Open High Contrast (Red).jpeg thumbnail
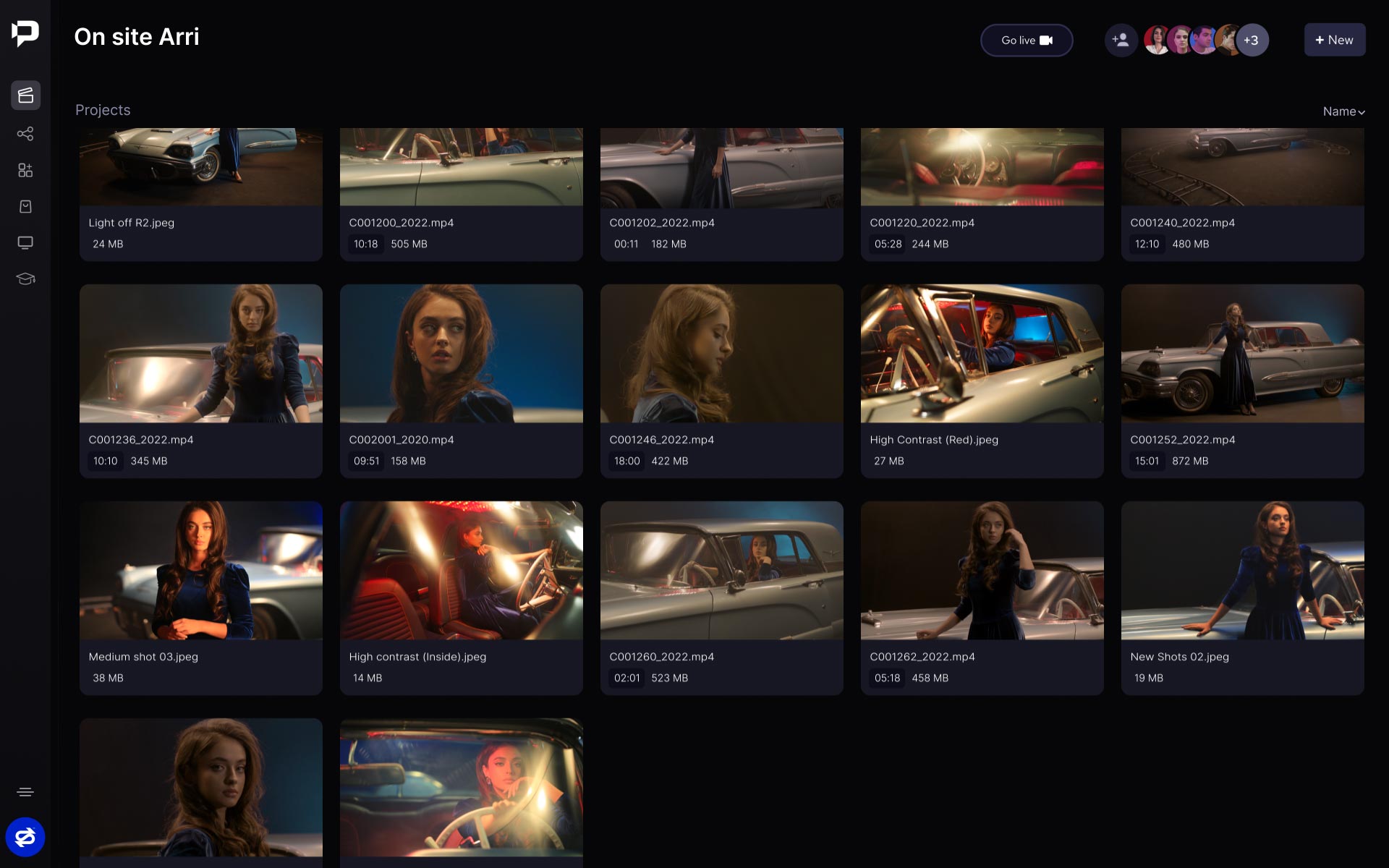1389x868 pixels. (x=982, y=353)
